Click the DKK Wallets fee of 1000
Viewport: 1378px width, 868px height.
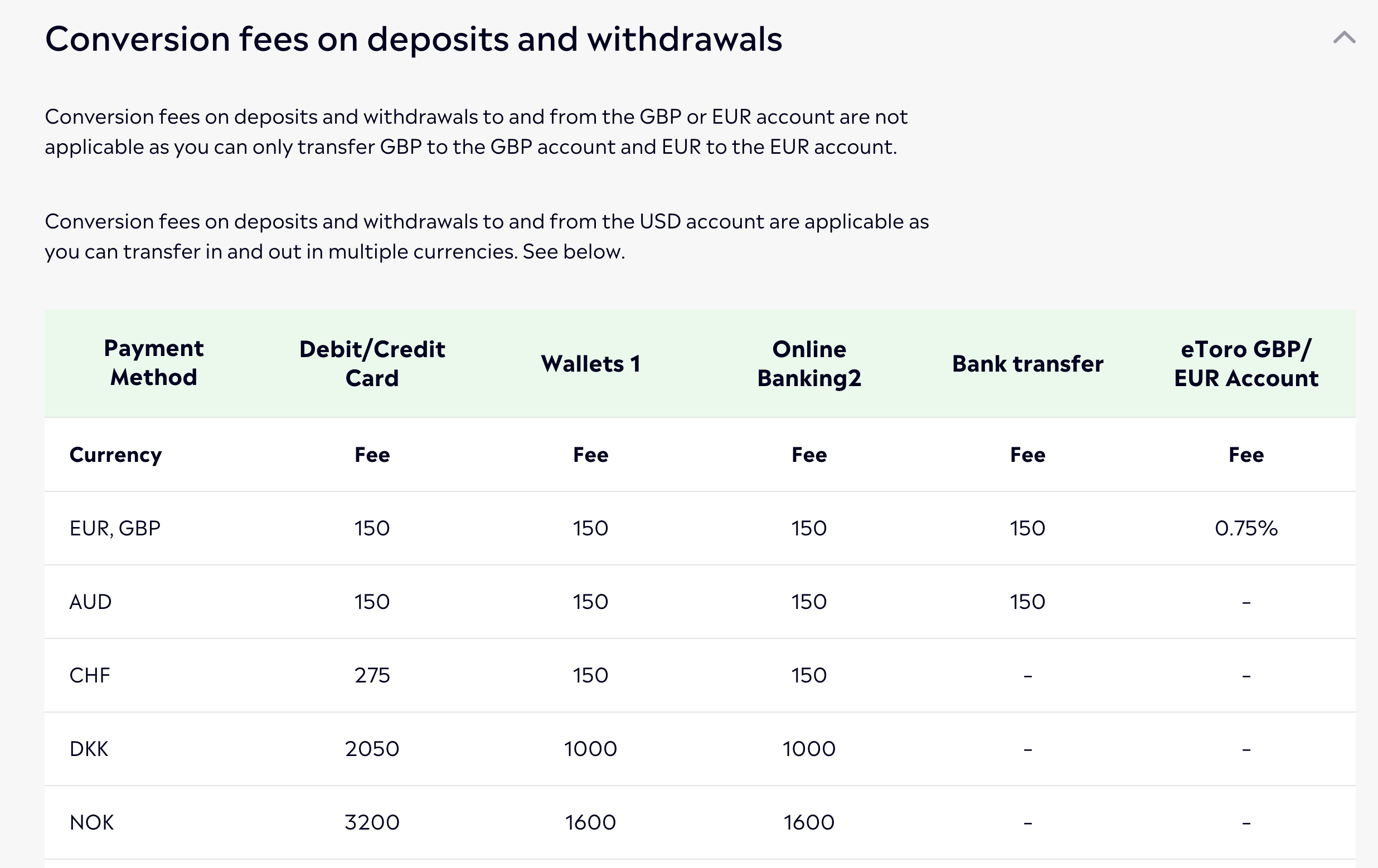[x=590, y=748]
